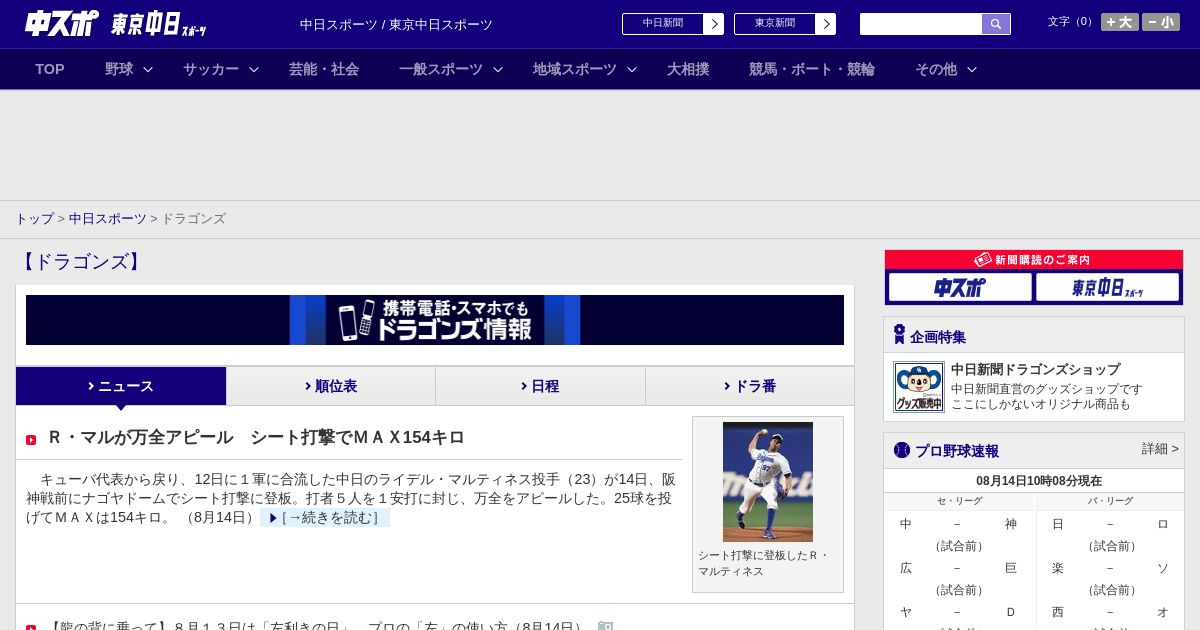Focus the site search input field
The width and height of the screenshot is (1200, 630).
tap(921, 24)
